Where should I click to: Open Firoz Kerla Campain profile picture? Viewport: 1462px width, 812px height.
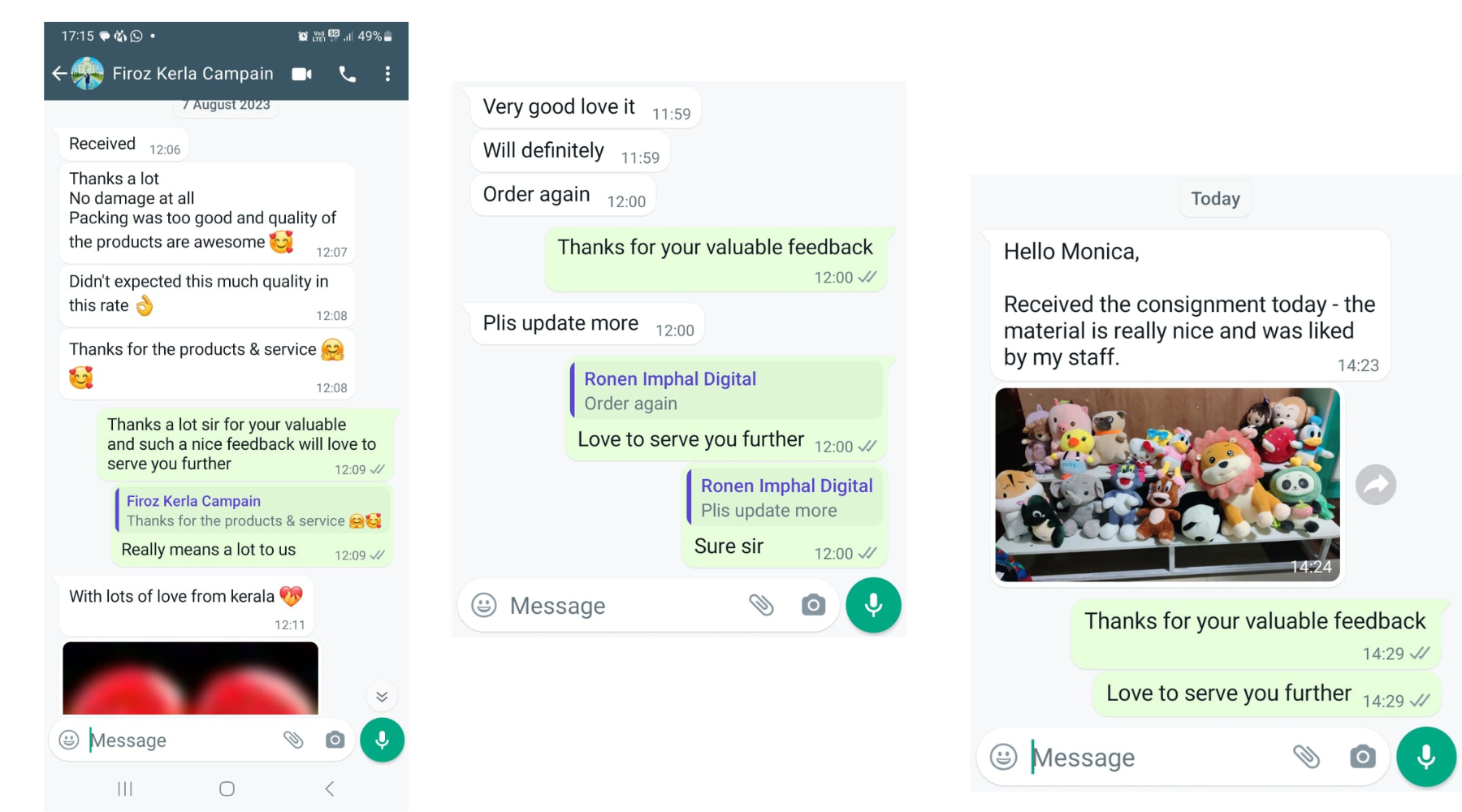88,73
